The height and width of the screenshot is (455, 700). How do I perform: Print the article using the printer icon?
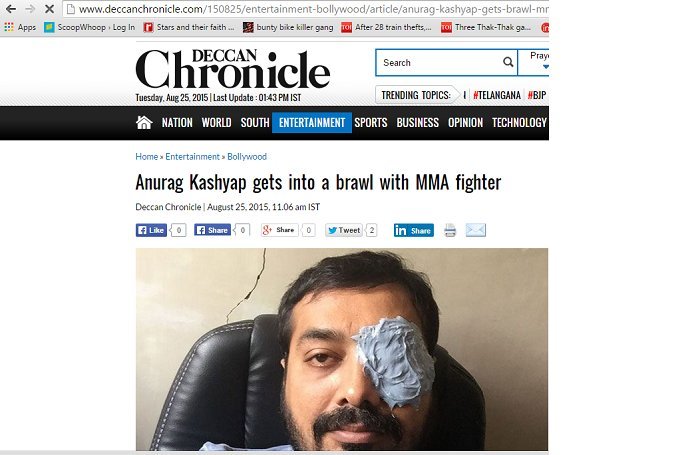click(x=450, y=230)
